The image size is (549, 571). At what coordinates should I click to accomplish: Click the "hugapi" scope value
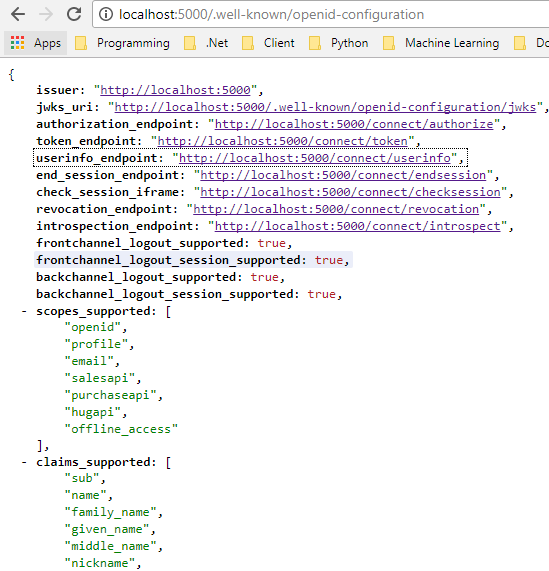[92, 412]
